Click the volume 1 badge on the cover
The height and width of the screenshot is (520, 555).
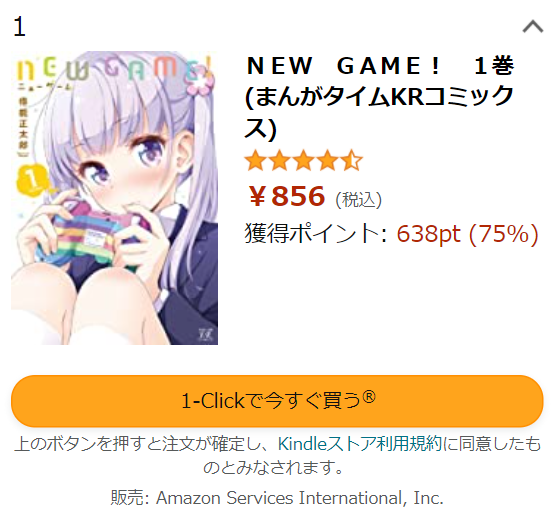(32, 179)
